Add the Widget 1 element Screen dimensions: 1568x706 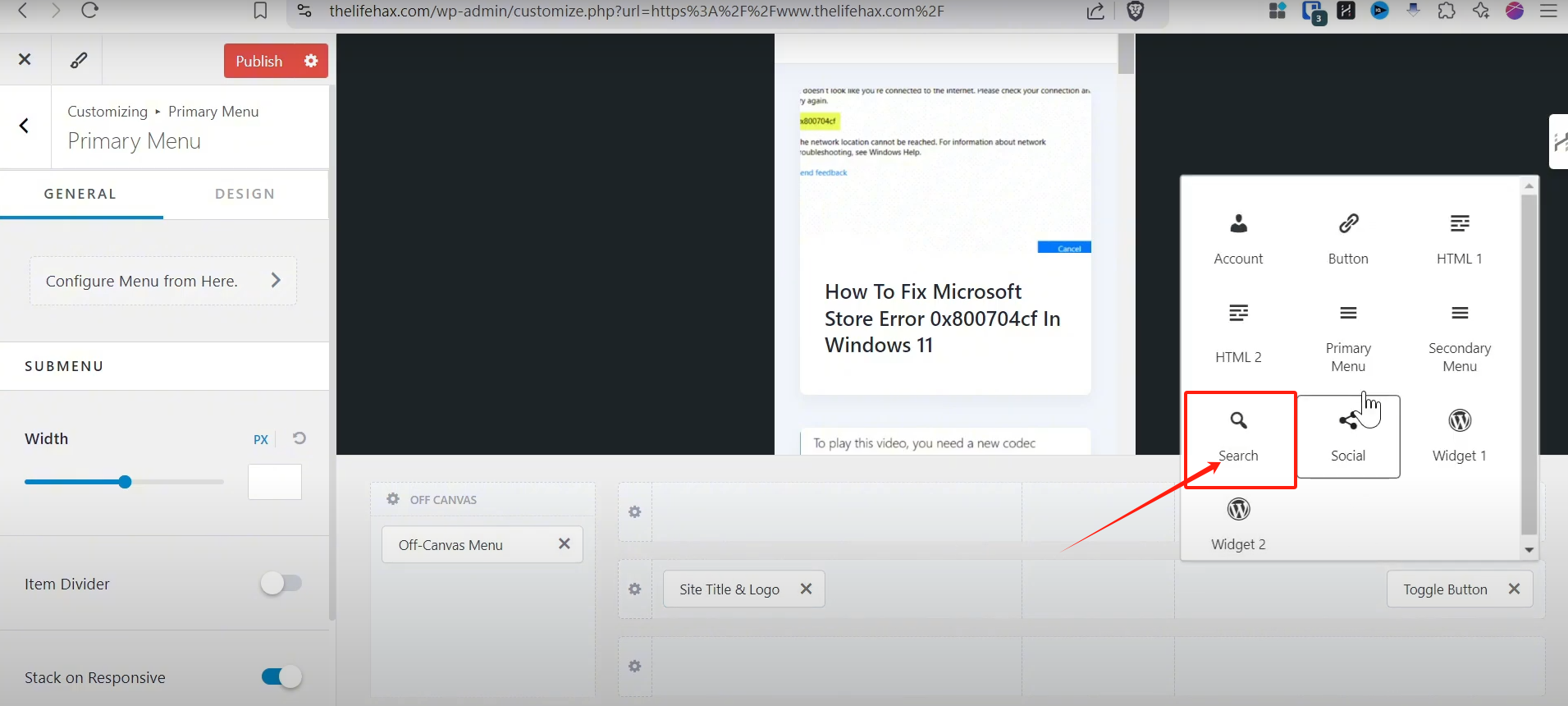1459,437
